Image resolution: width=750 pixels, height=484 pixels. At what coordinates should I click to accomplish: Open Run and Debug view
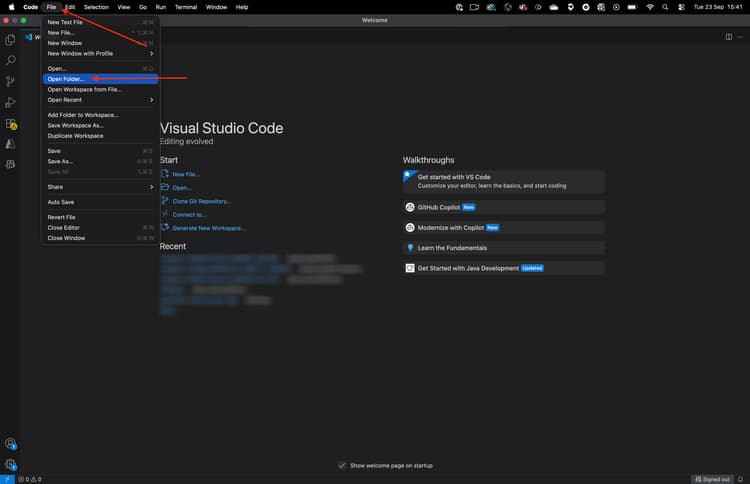tap(10, 102)
